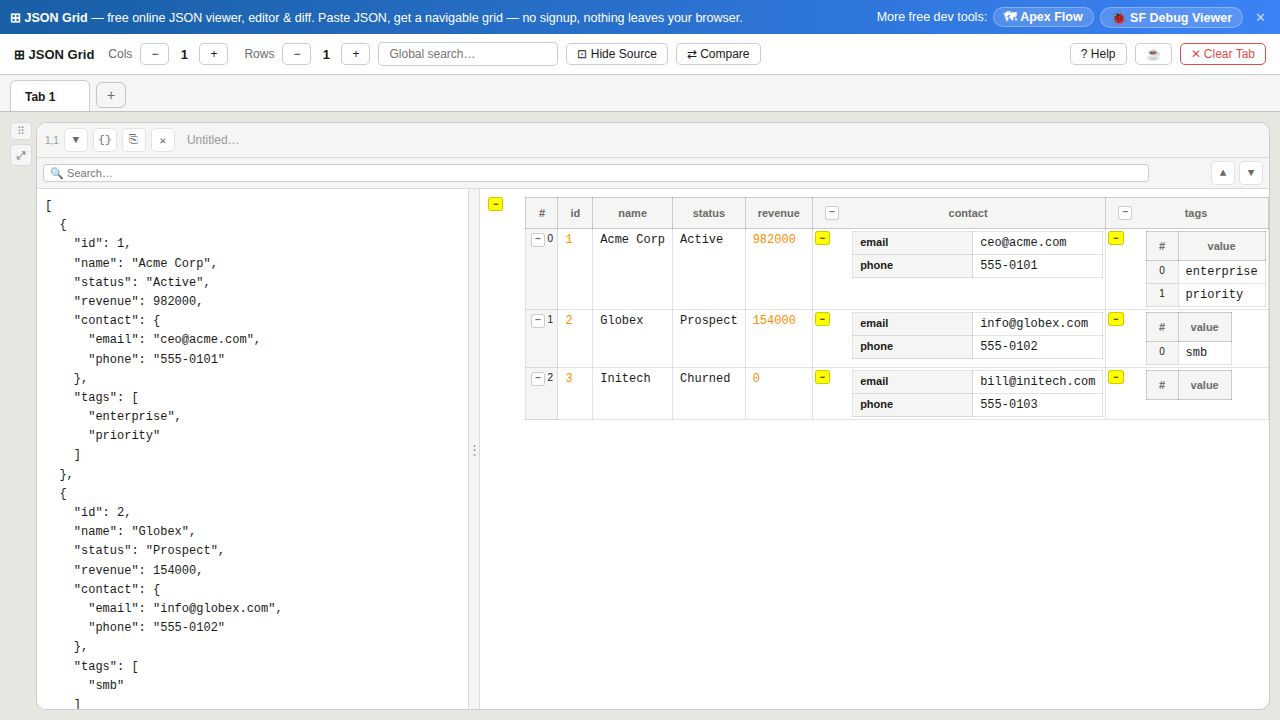Click the expand-pane diagonal arrows icon
Screen dimensions: 1280x720
pyautogui.click(x=21, y=155)
